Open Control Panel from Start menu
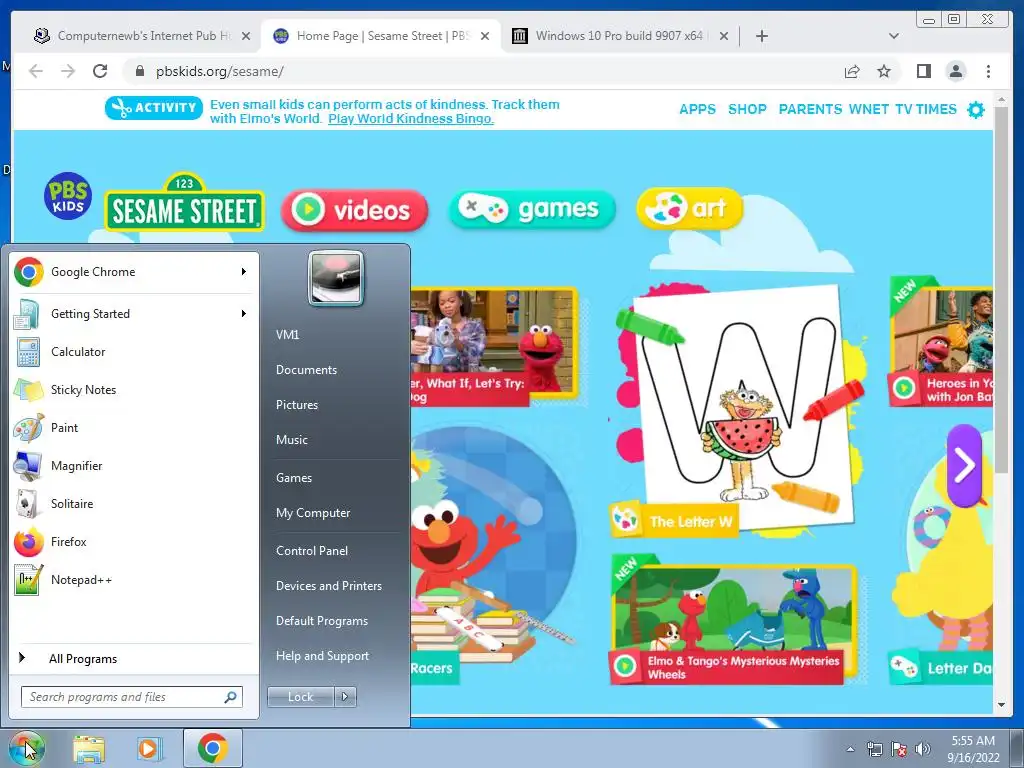1024x768 pixels. [x=312, y=551]
